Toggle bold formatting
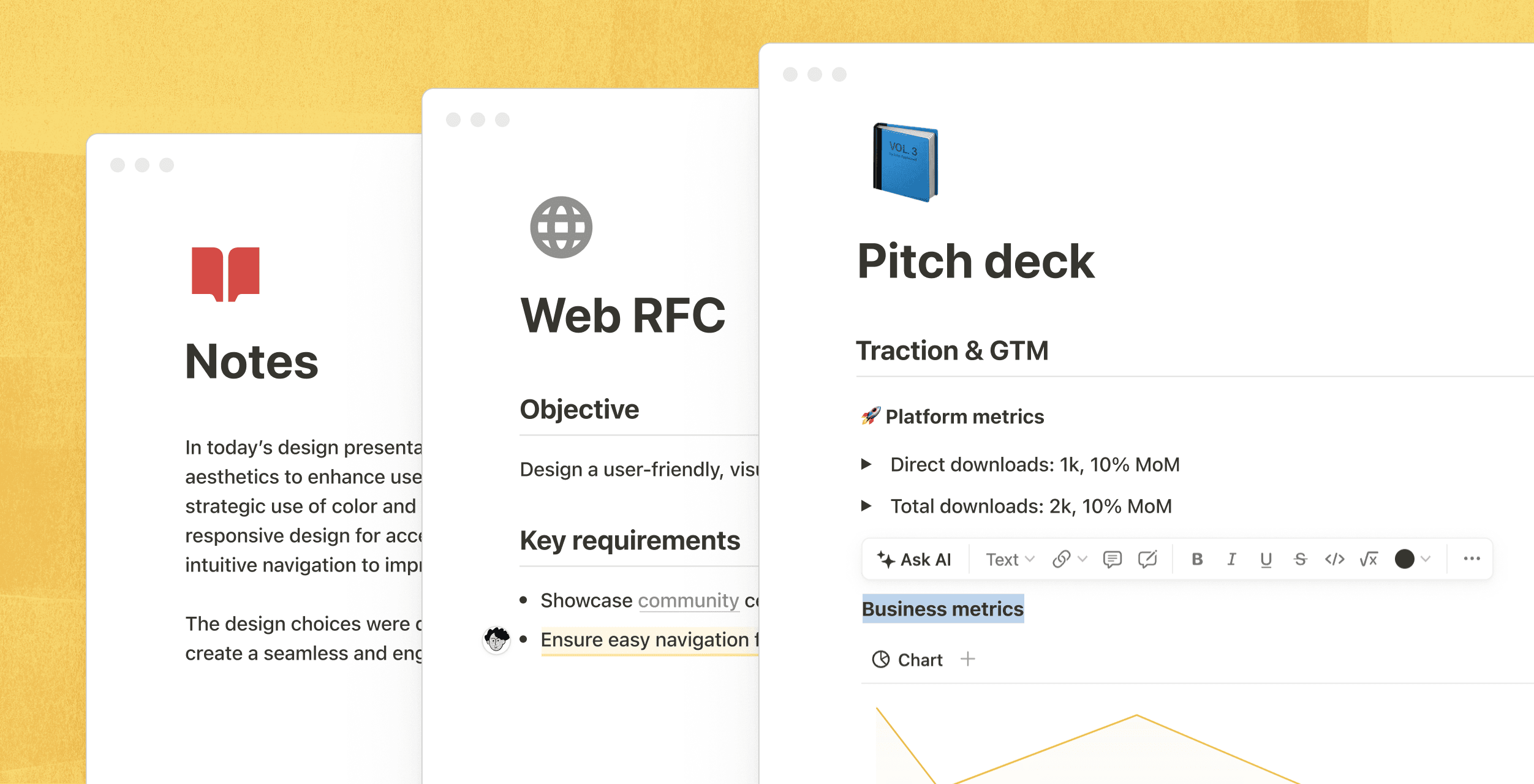Screen dimensions: 1534x784 click(x=1197, y=559)
